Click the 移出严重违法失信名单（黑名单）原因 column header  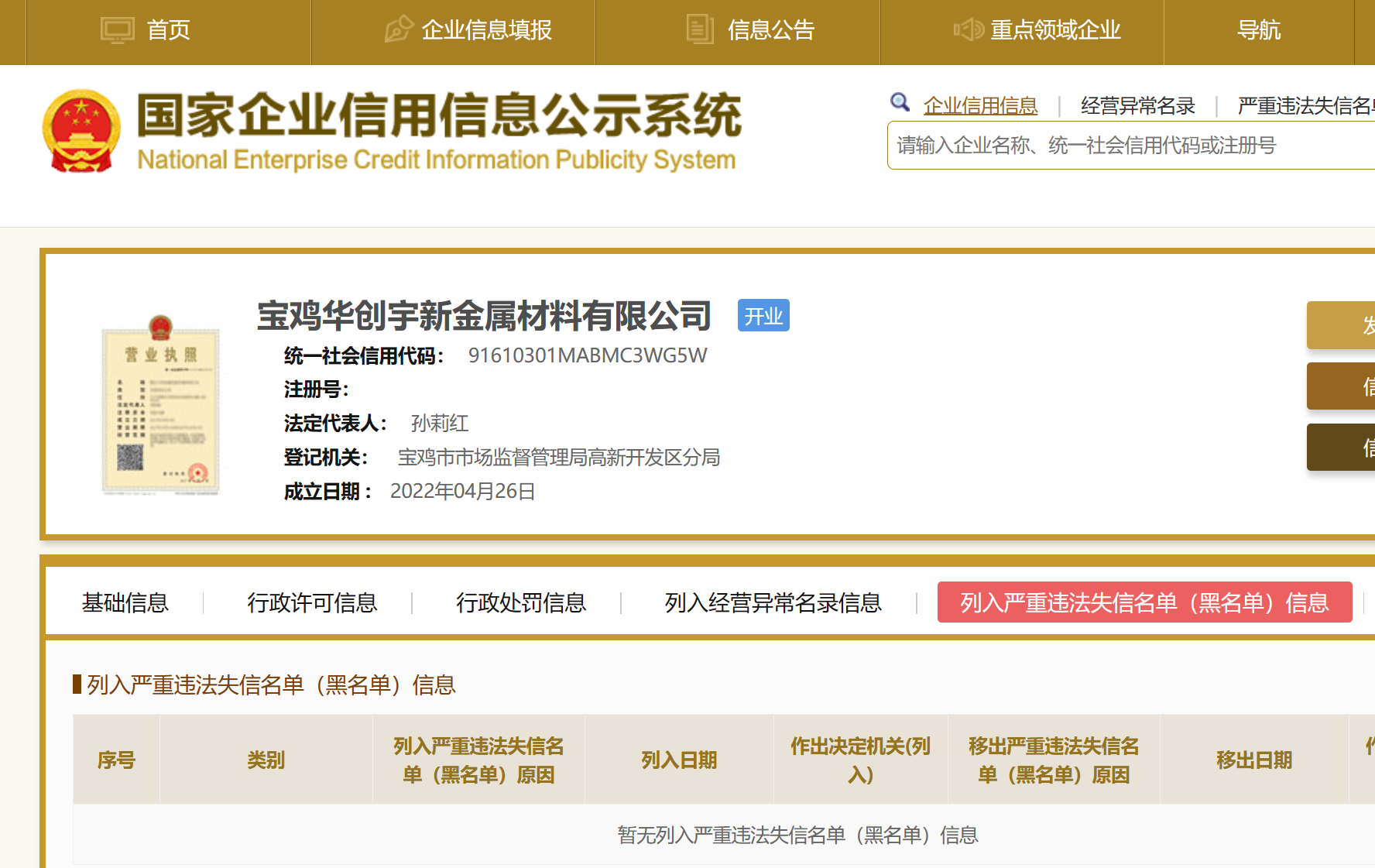click(x=1054, y=760)
